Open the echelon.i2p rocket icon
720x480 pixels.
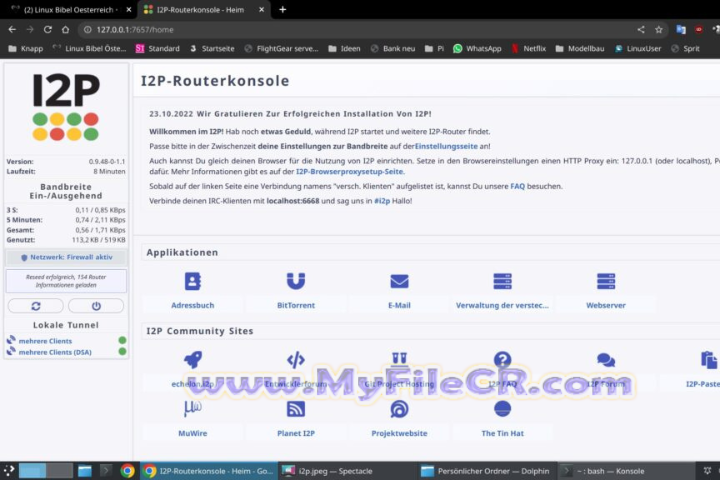click(x=192, y=360)
